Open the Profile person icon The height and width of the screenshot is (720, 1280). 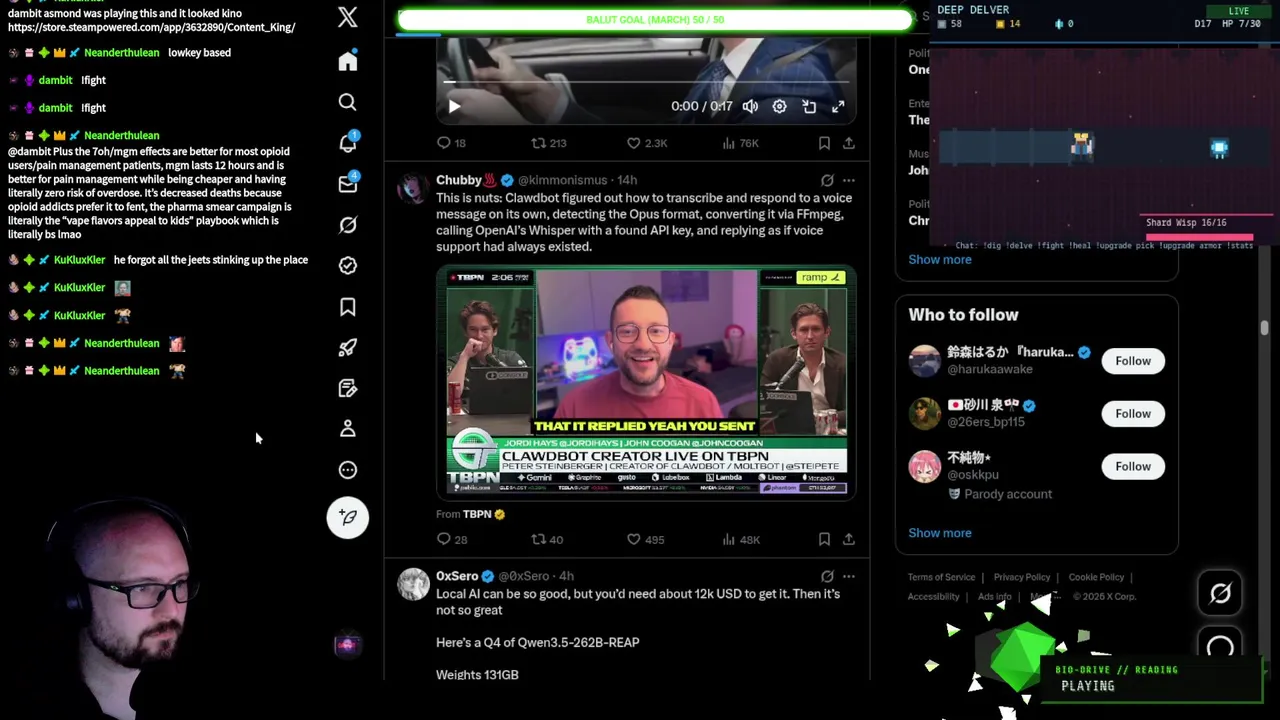348,429
